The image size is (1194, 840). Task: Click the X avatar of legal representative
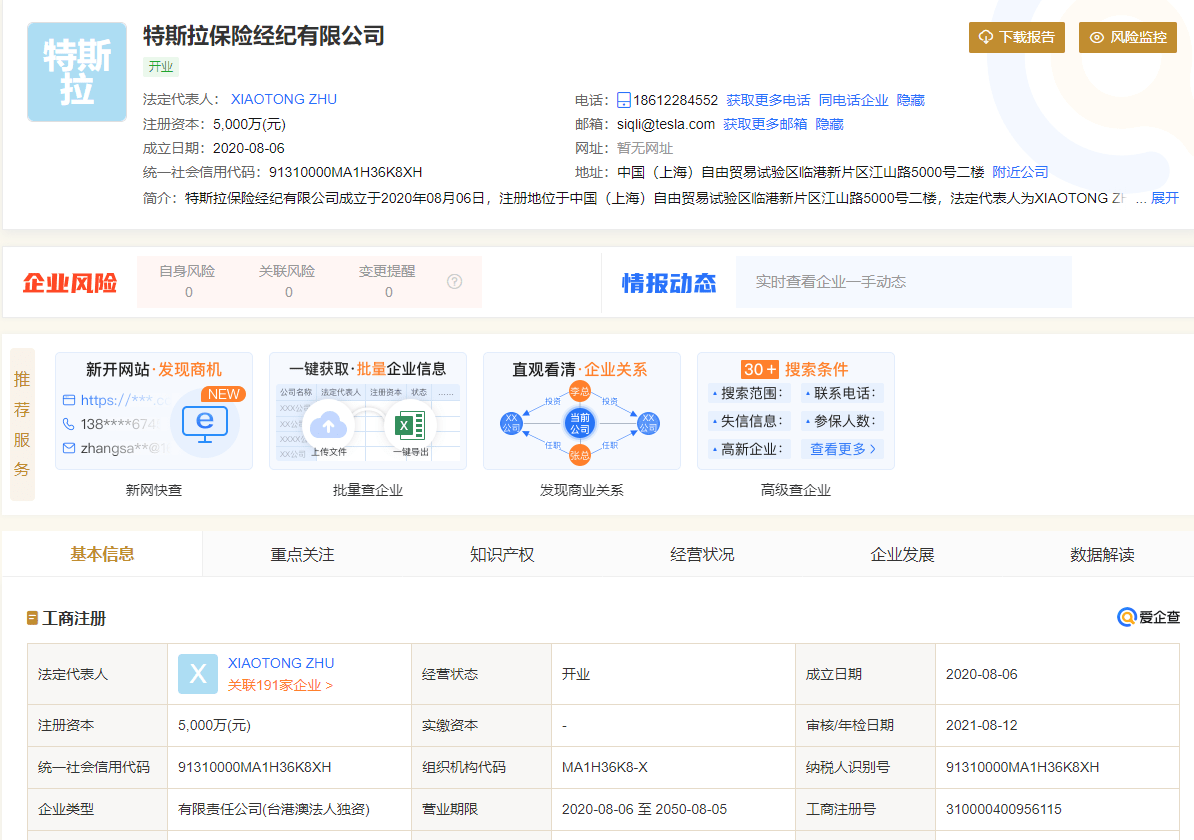(198, 674)
